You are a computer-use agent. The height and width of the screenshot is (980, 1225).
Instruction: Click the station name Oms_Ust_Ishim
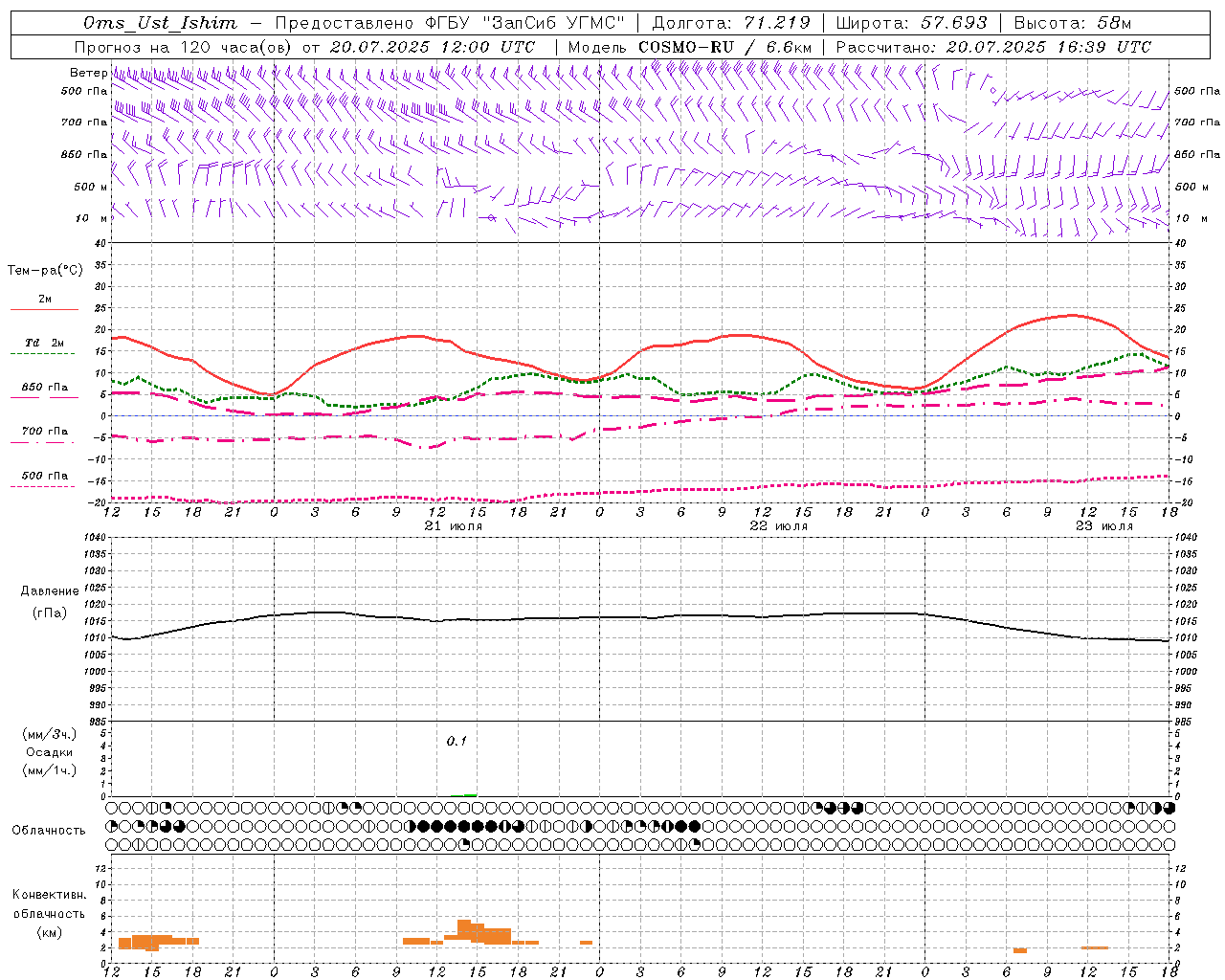160,23
